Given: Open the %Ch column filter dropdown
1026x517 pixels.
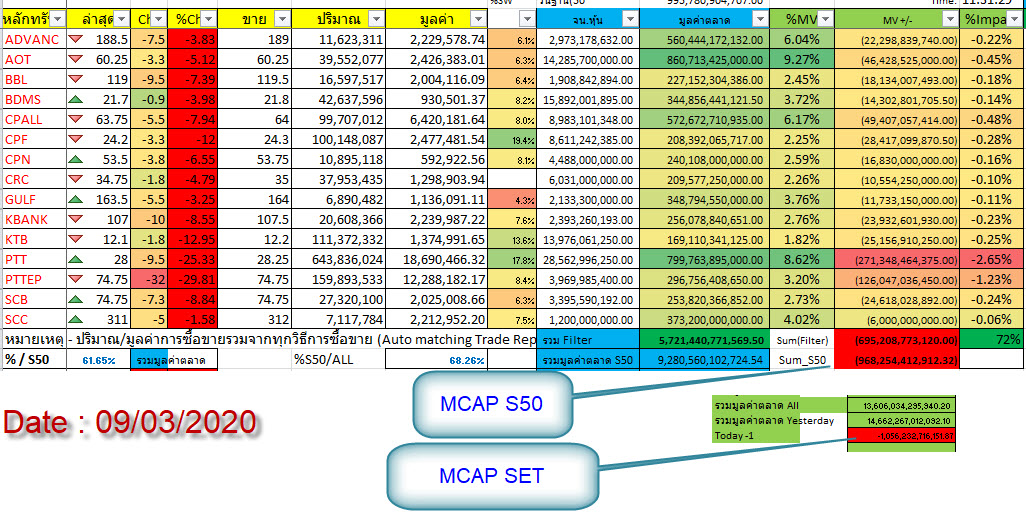Looking at the screenshot, I should [x=208, y=19].
